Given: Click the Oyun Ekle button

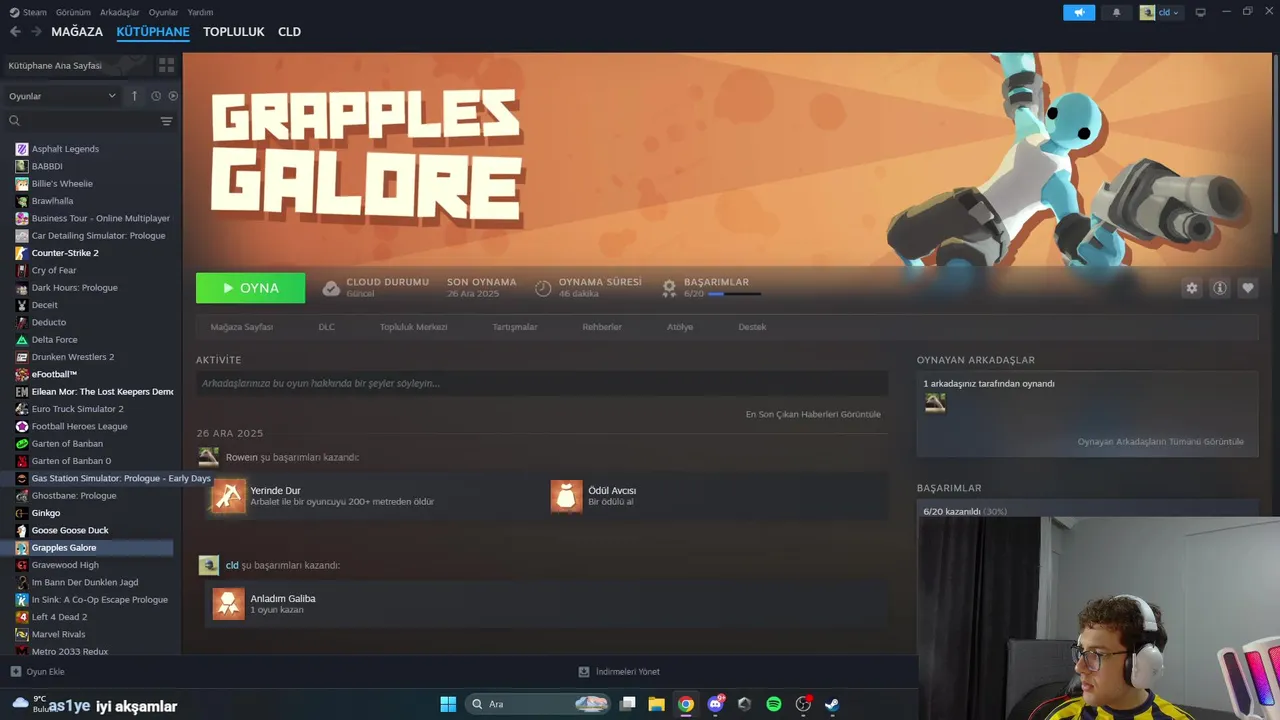Looking at the screenshot, I should [x=37, y=672].
